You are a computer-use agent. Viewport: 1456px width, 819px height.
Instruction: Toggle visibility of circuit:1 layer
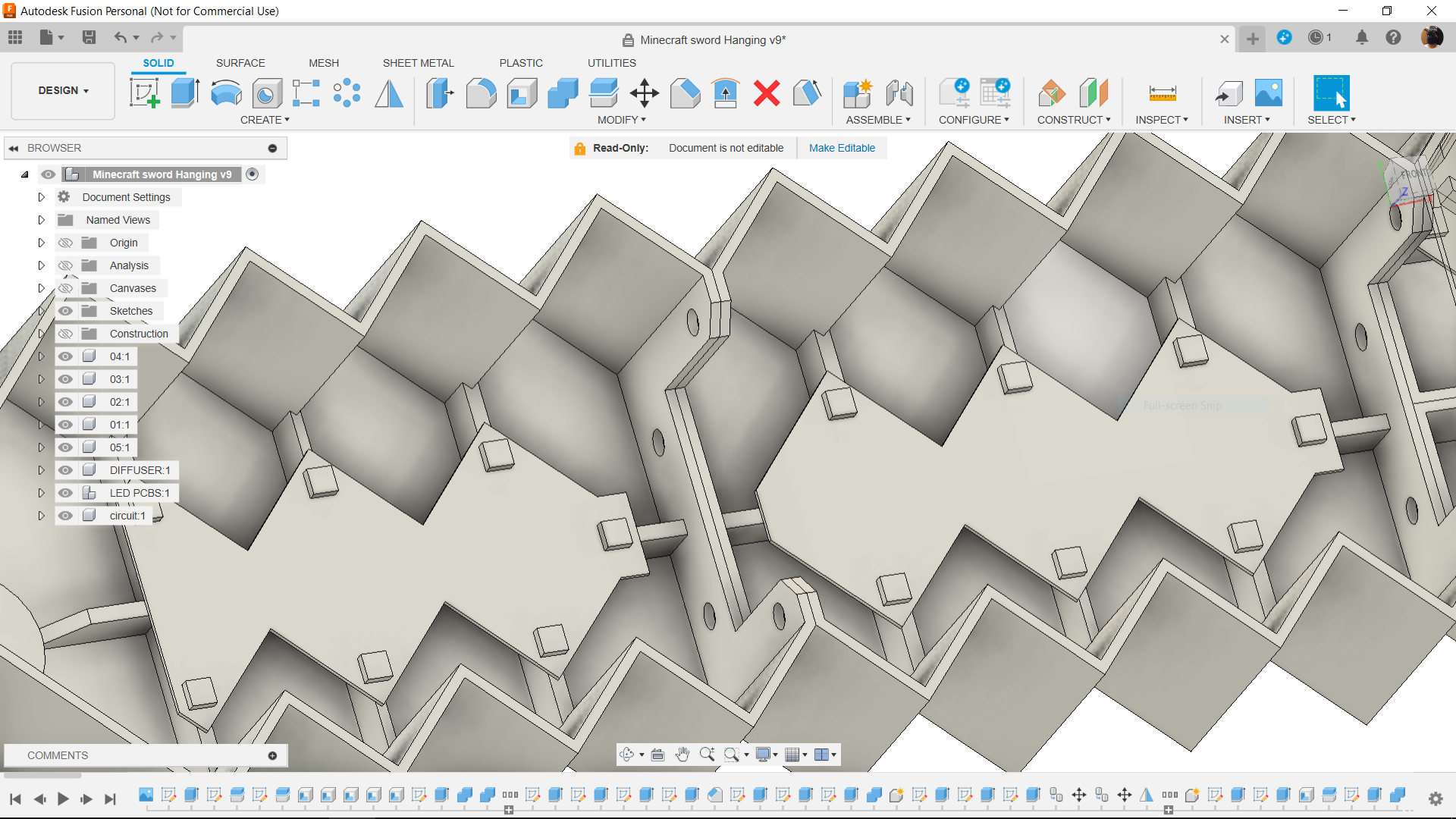point(65,516)
